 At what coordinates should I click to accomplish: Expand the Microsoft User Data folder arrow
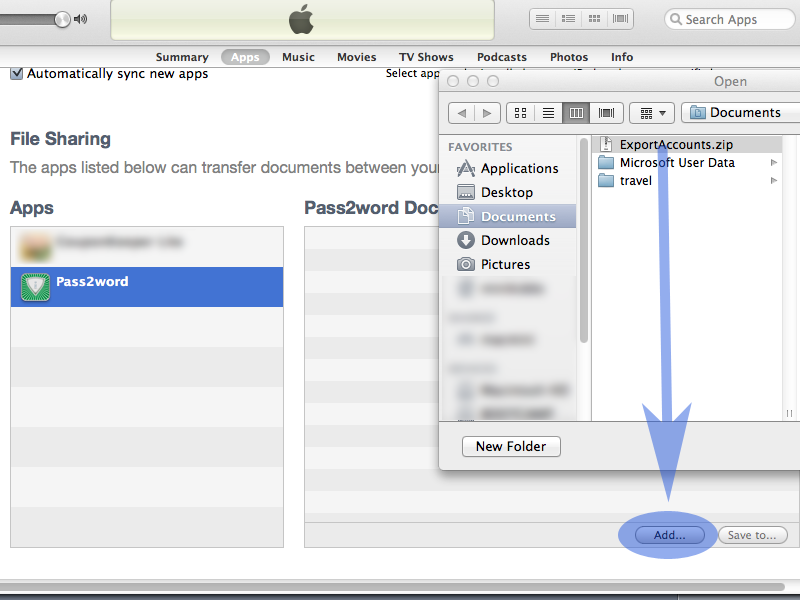(x=774, y=163)
